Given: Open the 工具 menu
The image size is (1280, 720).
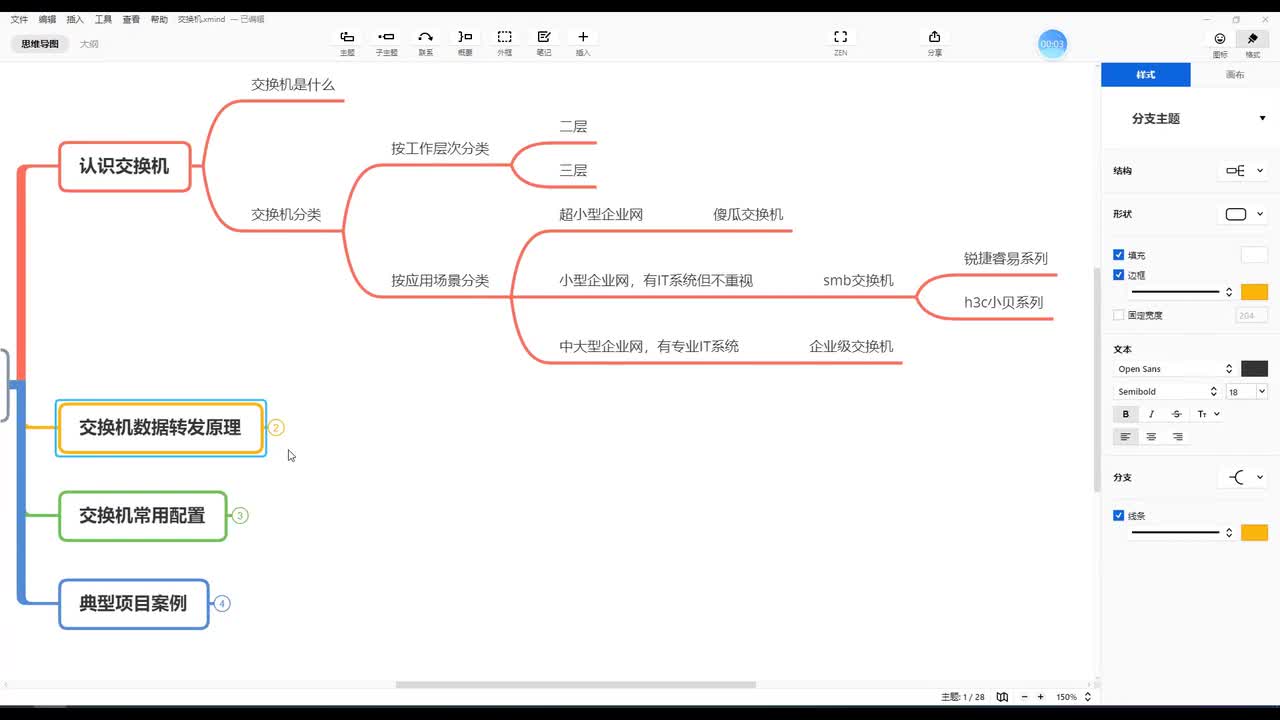Looking at the screenshot, I should (103, 19).
